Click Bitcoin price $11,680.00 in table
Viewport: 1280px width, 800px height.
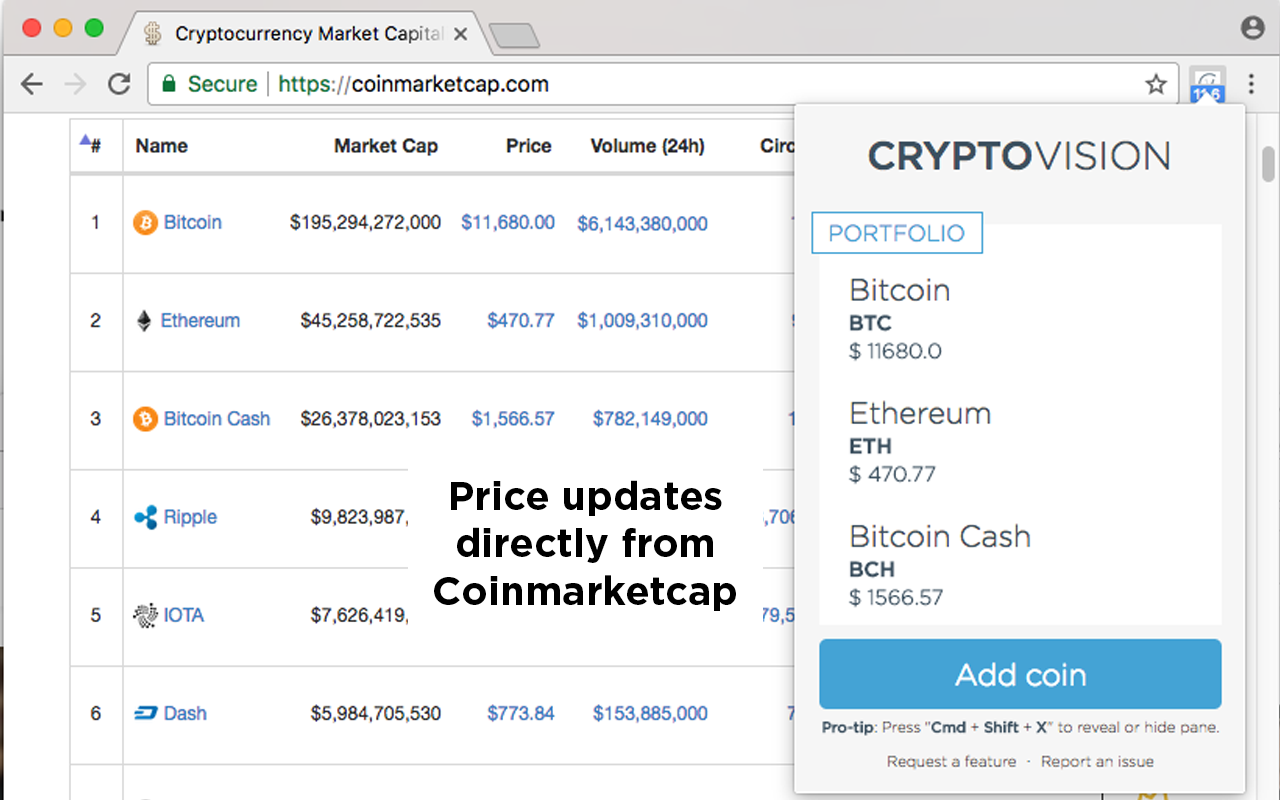pos(508,222)
